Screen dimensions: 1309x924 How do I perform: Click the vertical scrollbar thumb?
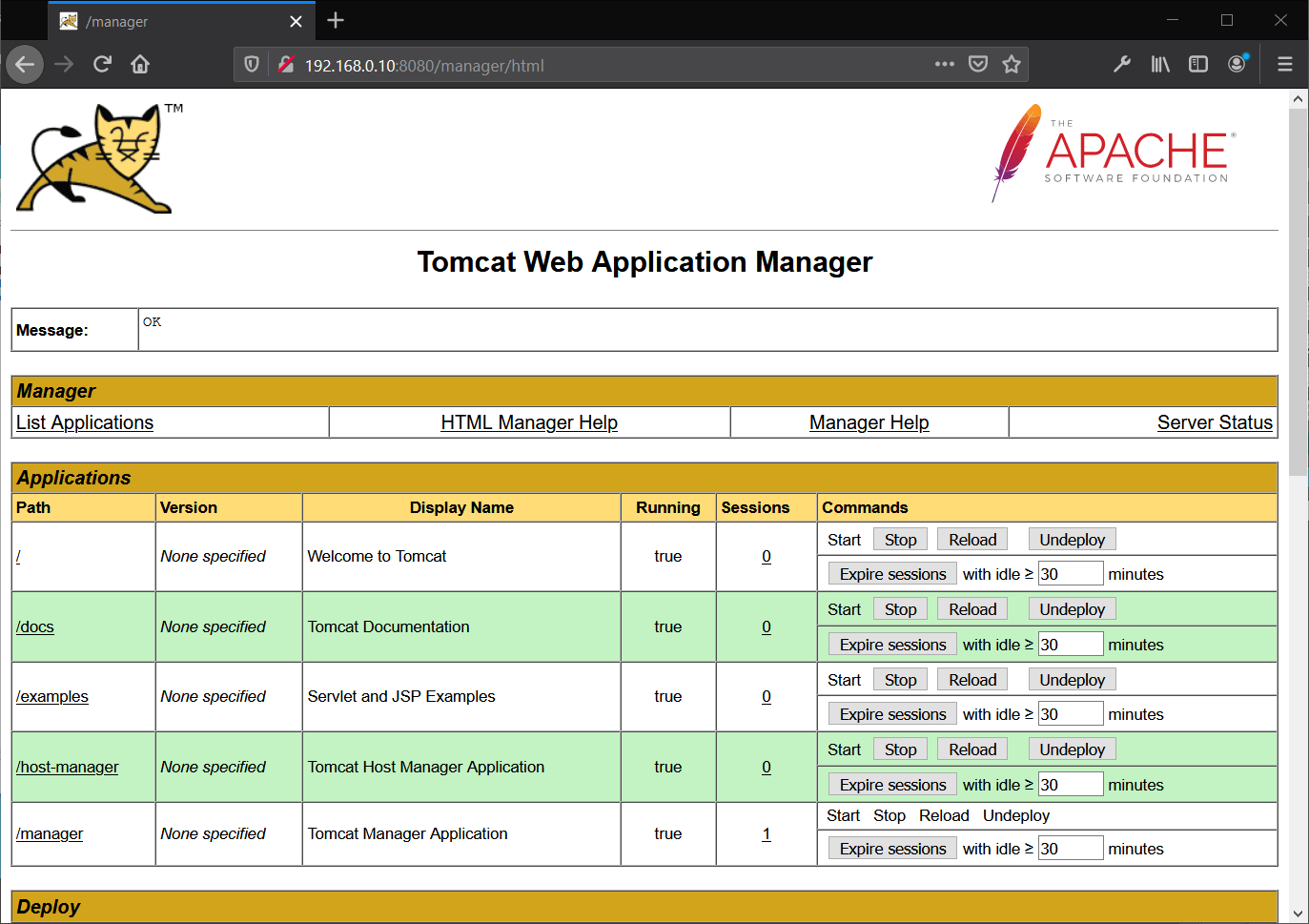pos(1298,291)
